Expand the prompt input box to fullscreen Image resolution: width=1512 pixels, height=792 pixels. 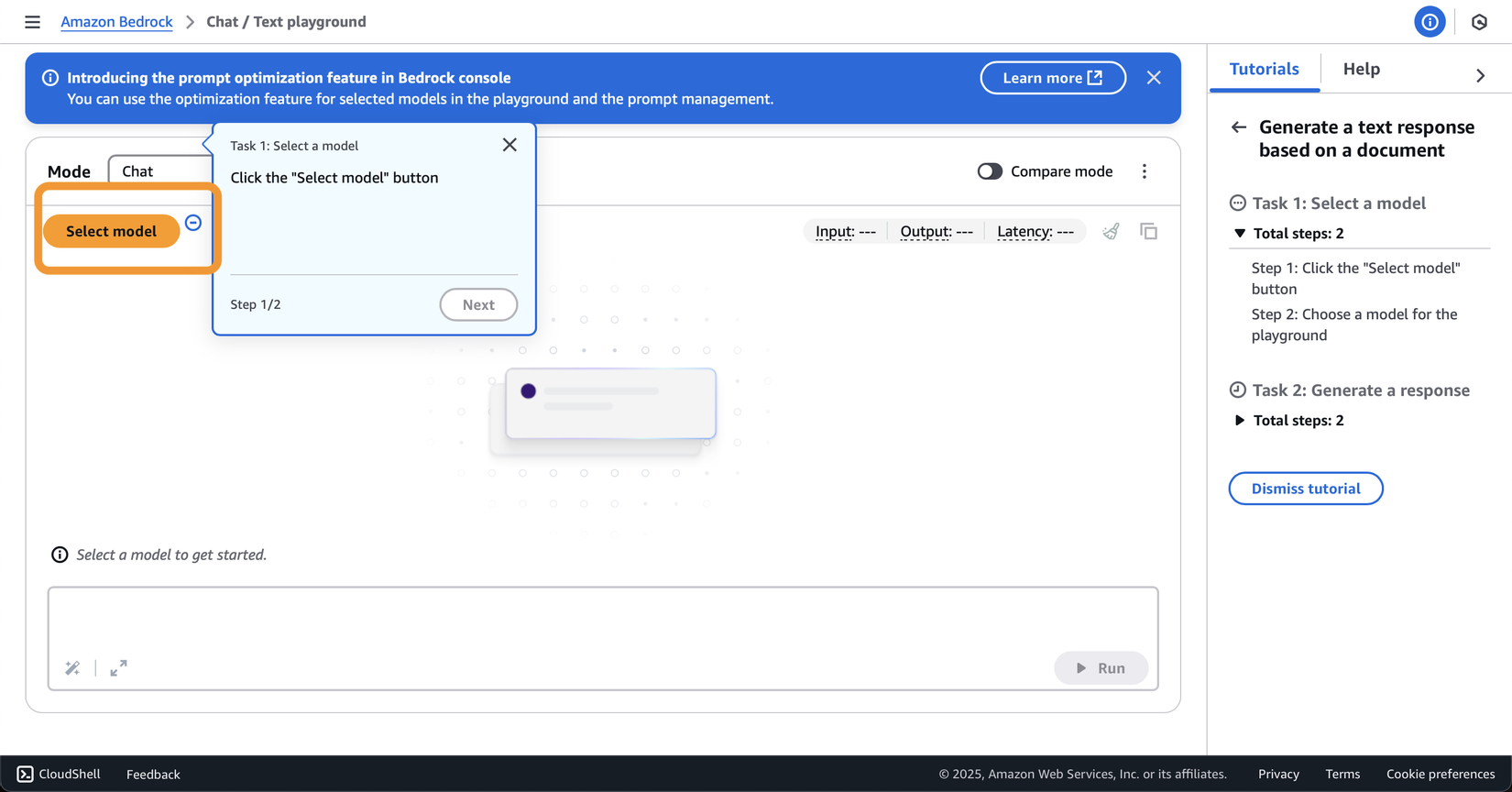[118, 668]
